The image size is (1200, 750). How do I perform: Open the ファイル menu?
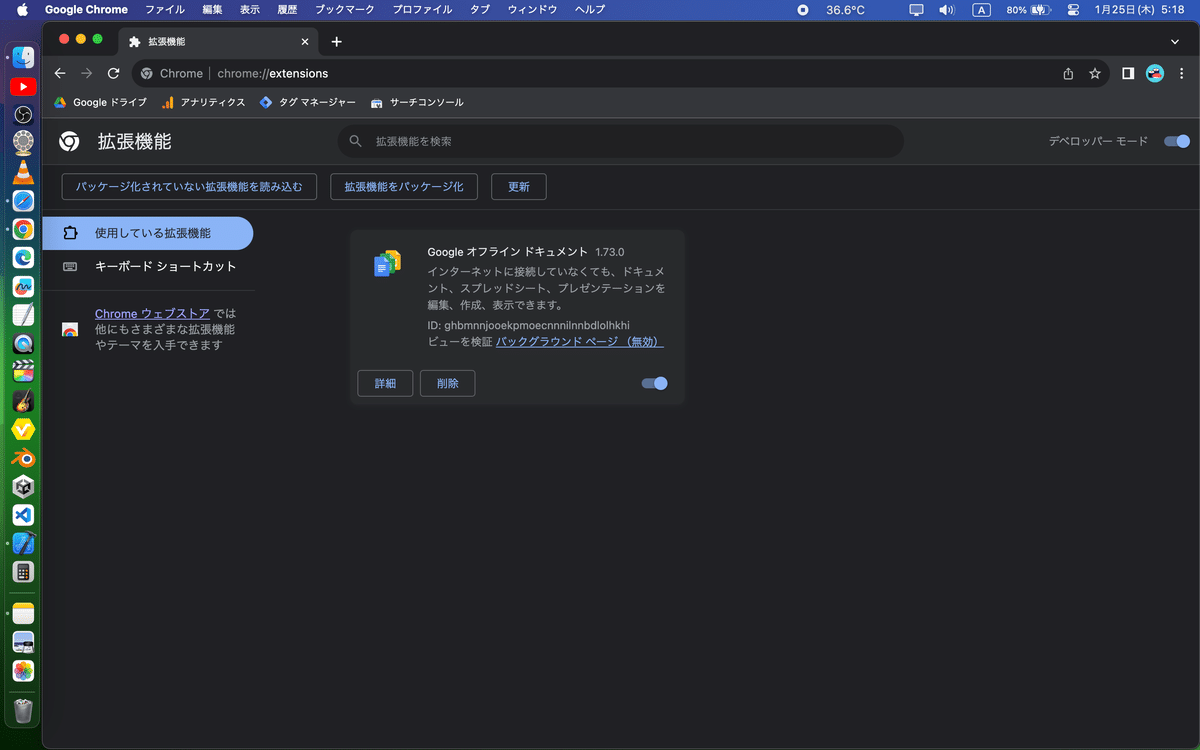click(165, 9)
